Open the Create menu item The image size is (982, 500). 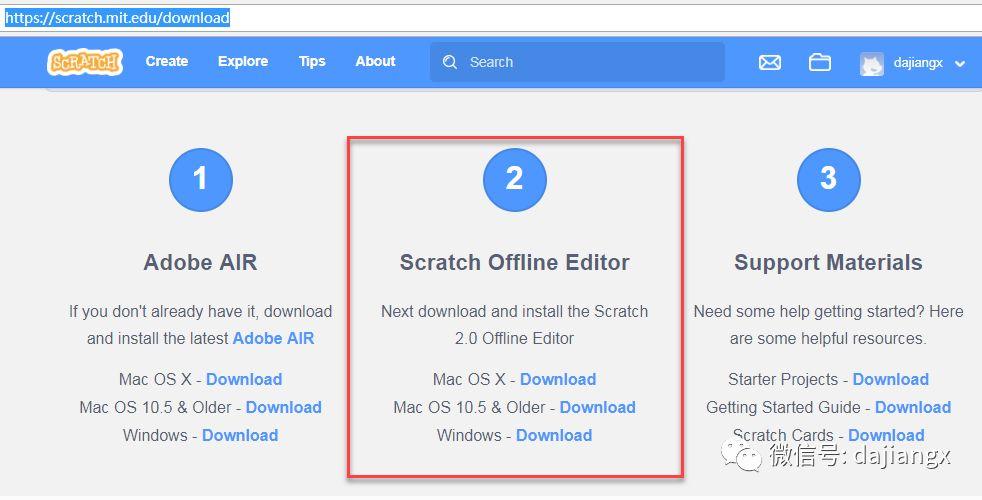(167, 61)
